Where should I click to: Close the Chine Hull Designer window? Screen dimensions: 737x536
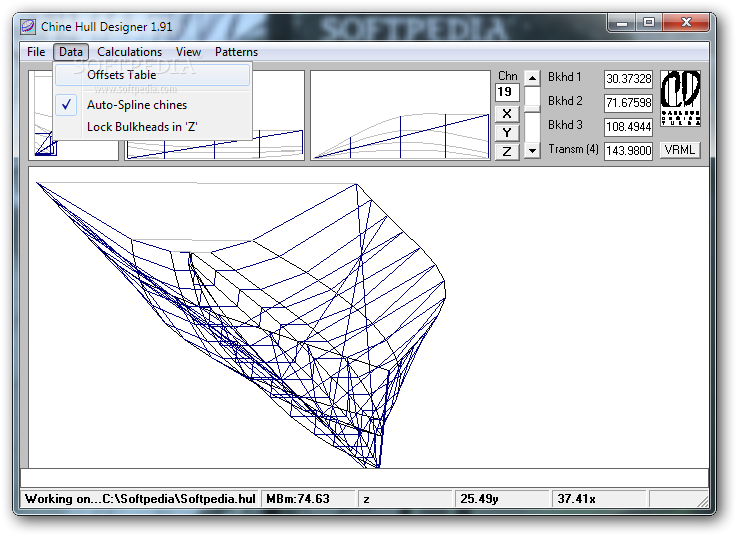pos(686,23)
